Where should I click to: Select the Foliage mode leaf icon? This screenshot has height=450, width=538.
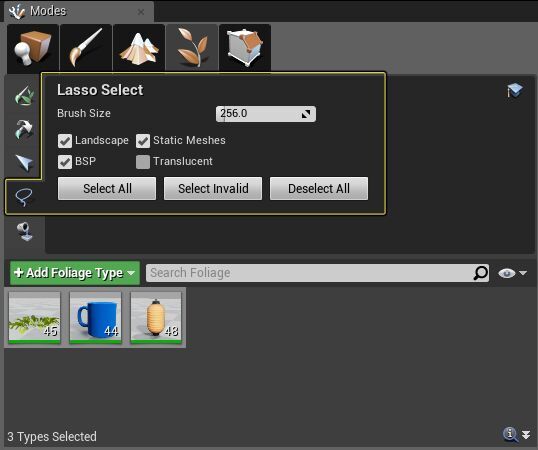tap(192, 48)
